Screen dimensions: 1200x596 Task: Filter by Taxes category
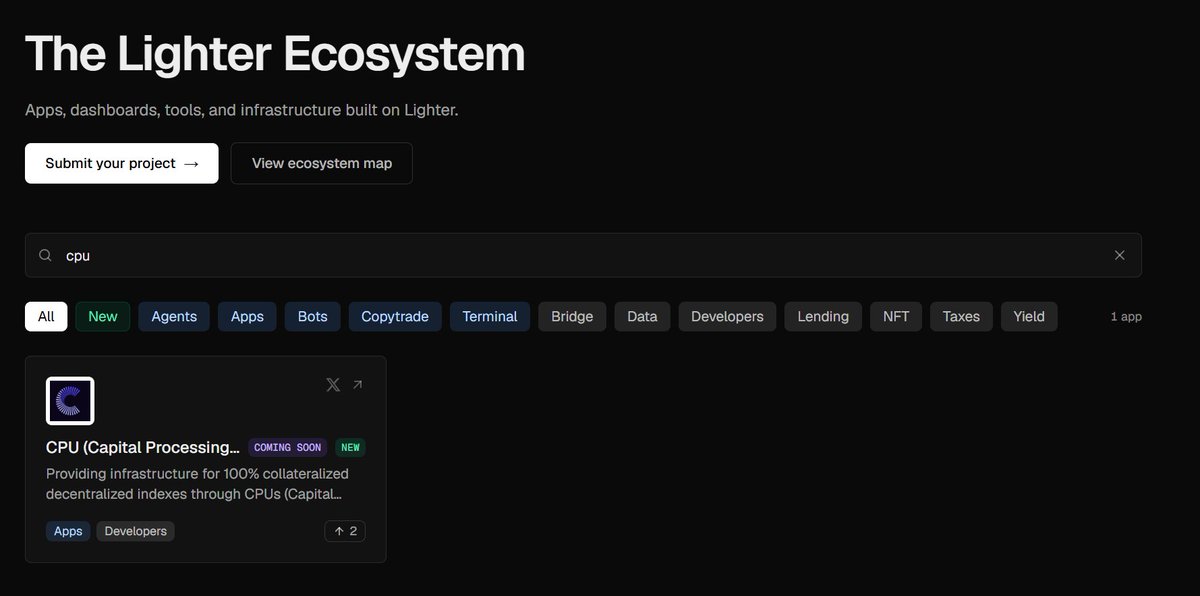tap(961, 316)
